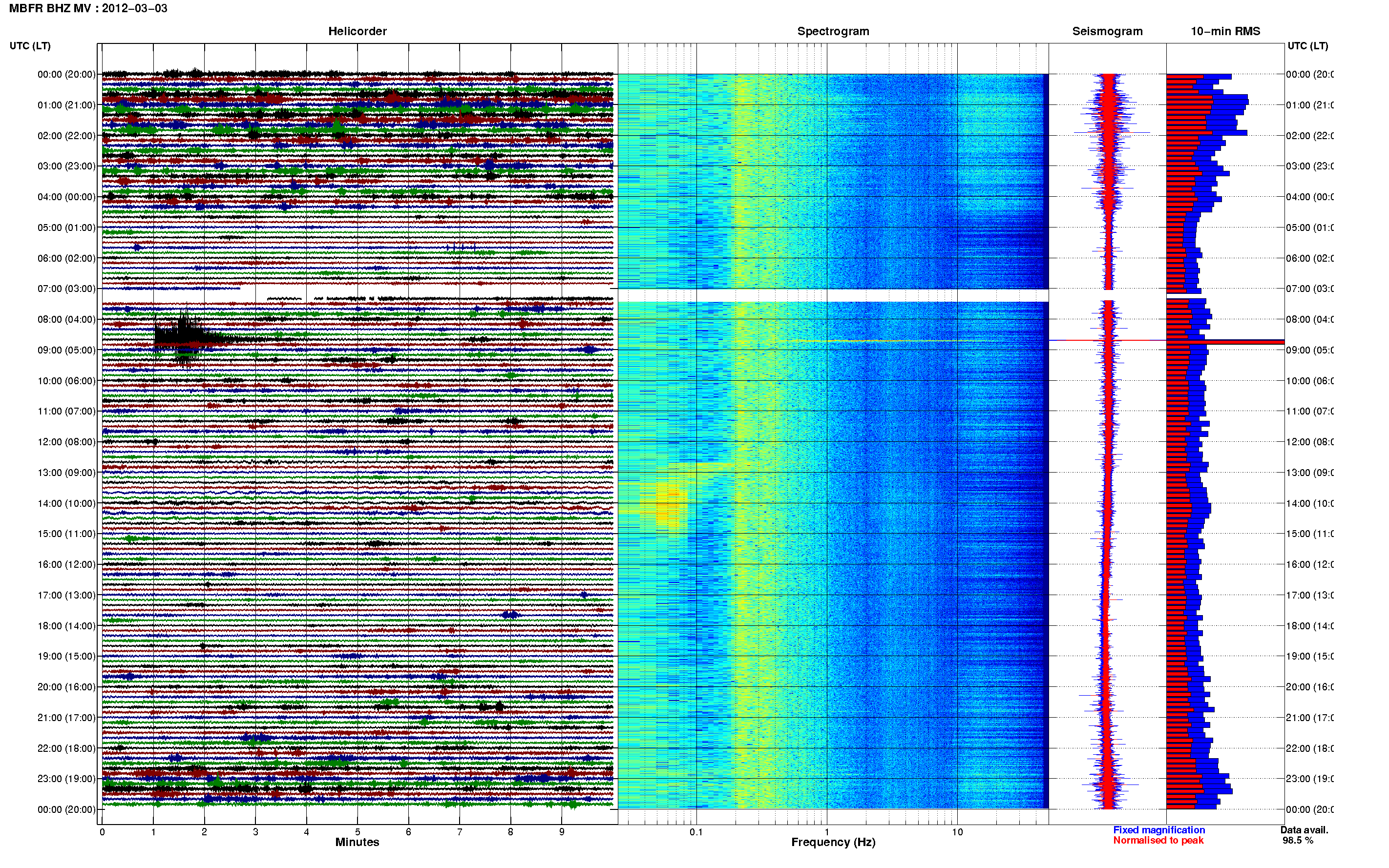Click the left '01:00 (21:00)' time label
Screen dimensions: 1389x868
(66, 105)
